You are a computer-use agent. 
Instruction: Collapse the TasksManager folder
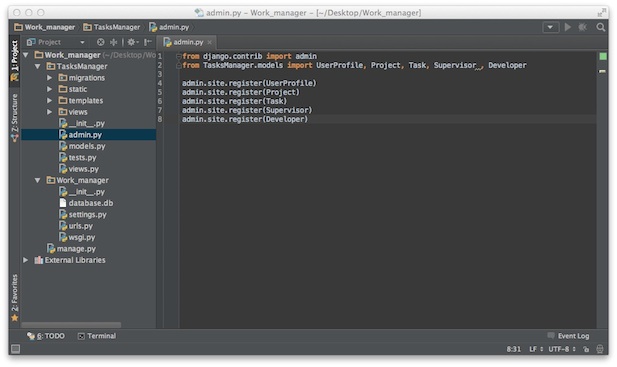click(38, 66)
